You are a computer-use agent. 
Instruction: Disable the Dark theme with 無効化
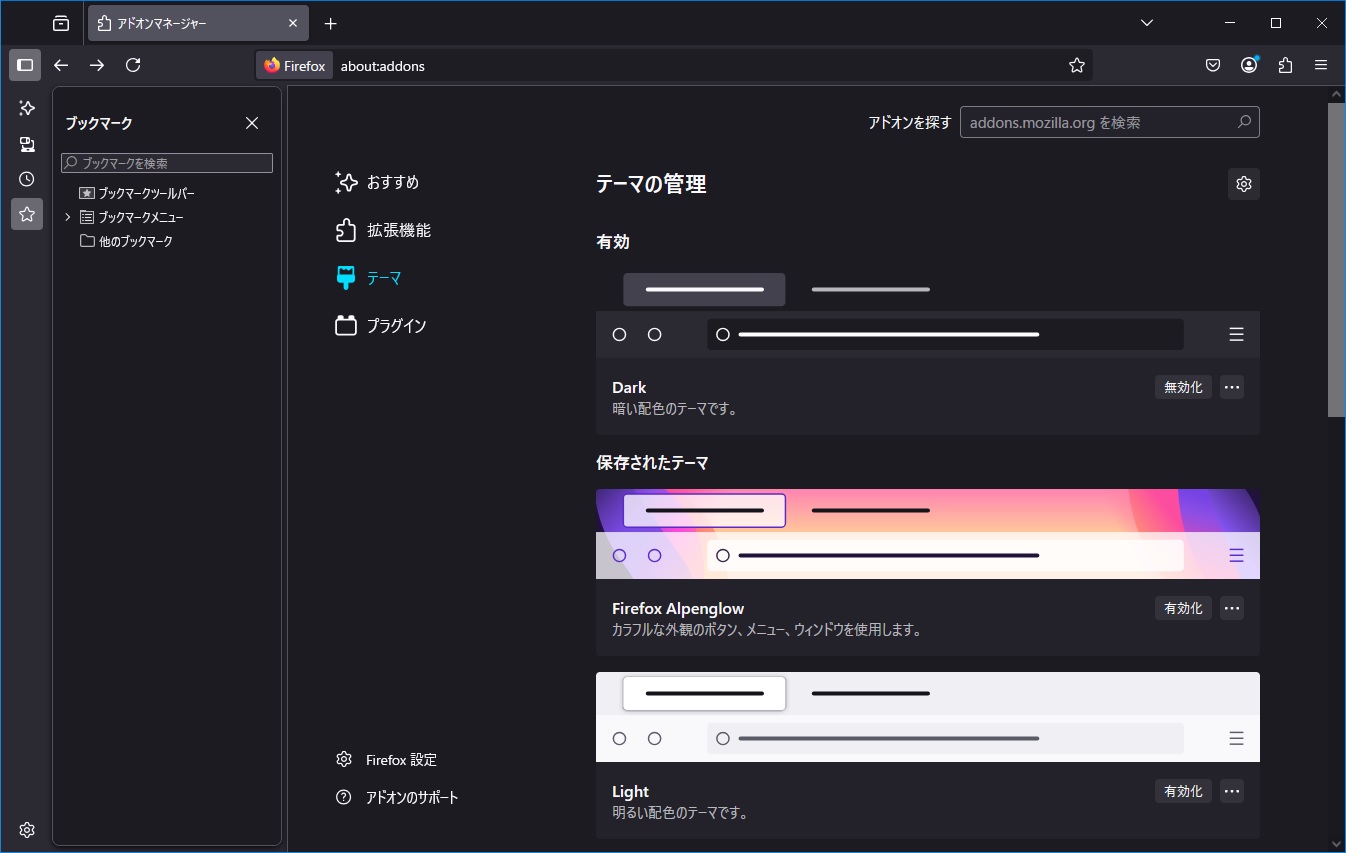point(1183,387)
